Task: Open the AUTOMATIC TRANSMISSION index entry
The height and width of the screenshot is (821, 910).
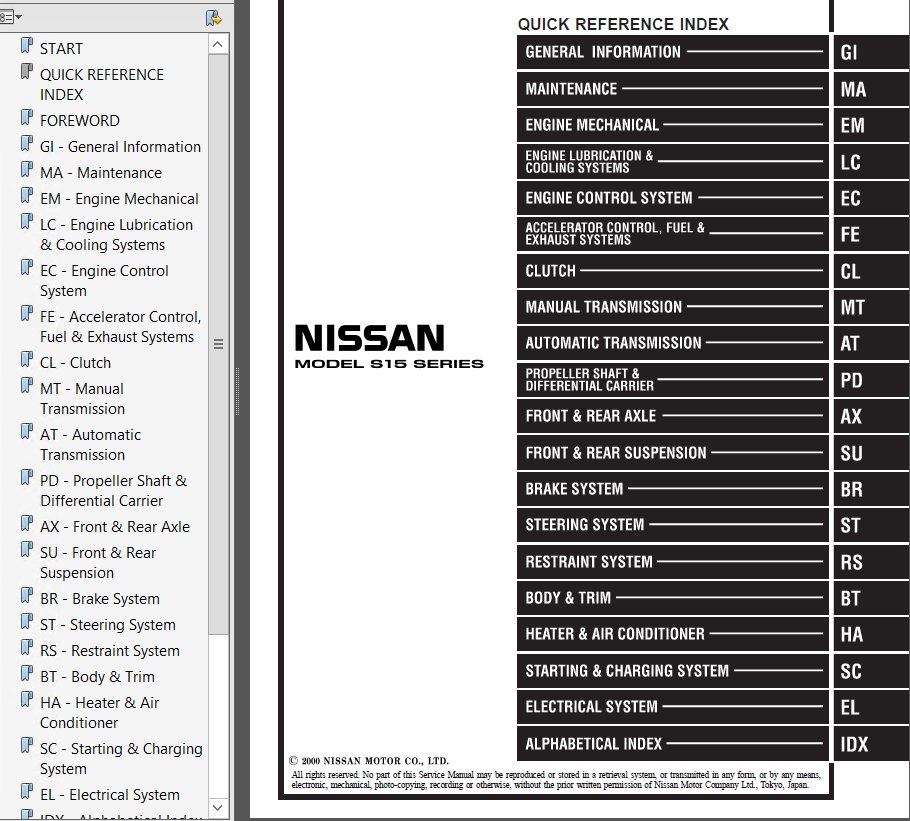Action: click(x=673, y=343)
